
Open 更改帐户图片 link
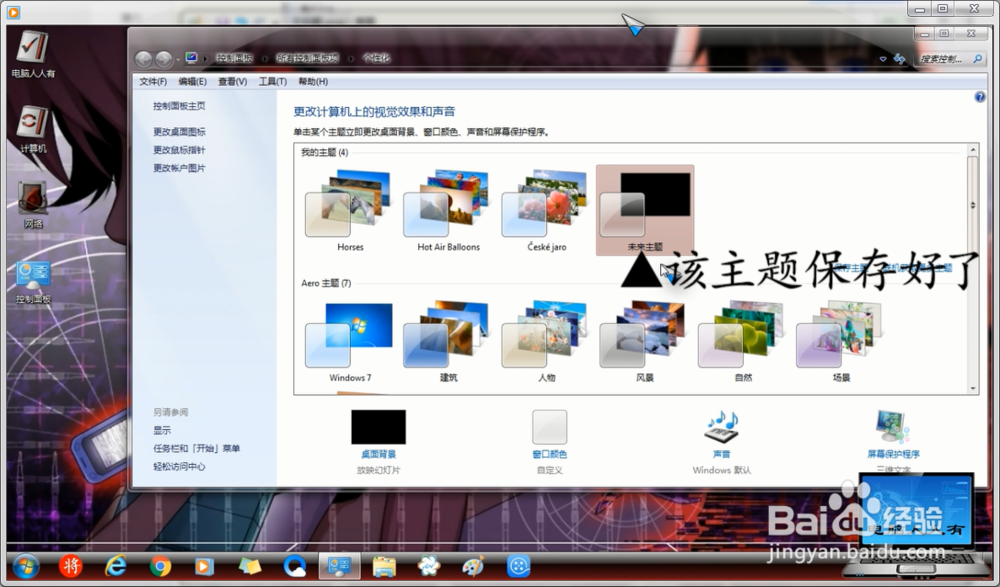pos(179,168)
